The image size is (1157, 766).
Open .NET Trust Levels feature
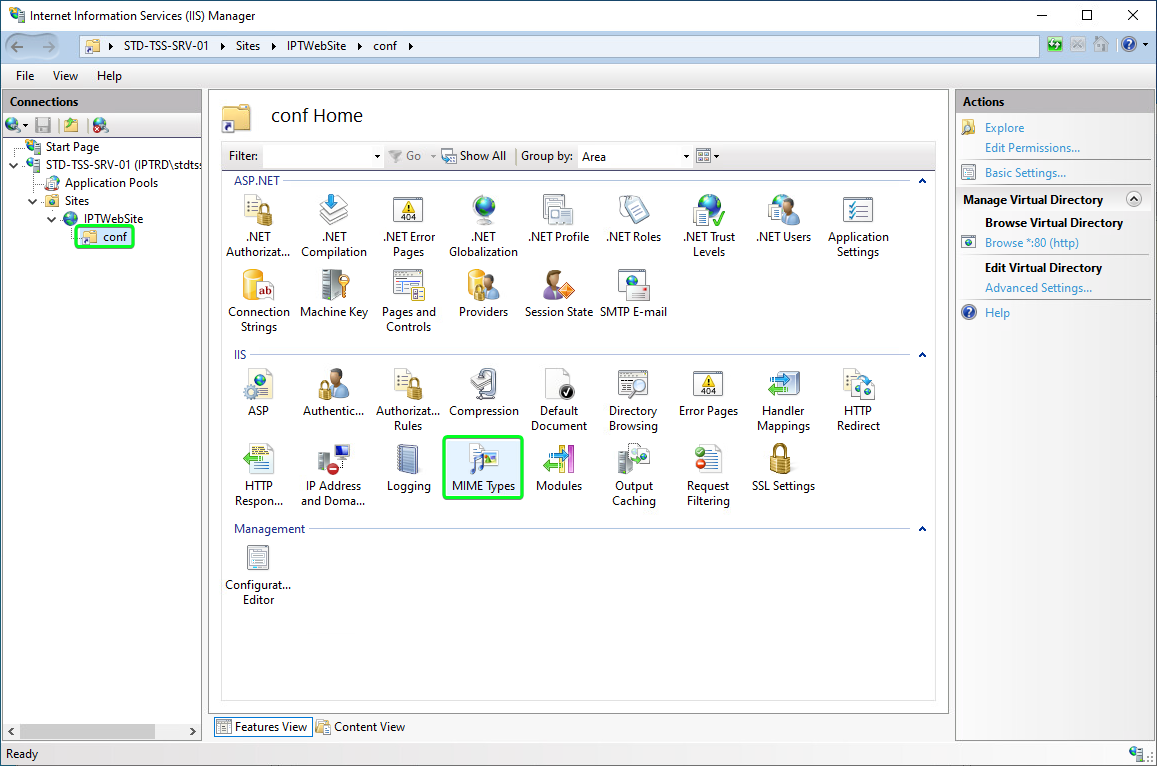pos(708,227)
